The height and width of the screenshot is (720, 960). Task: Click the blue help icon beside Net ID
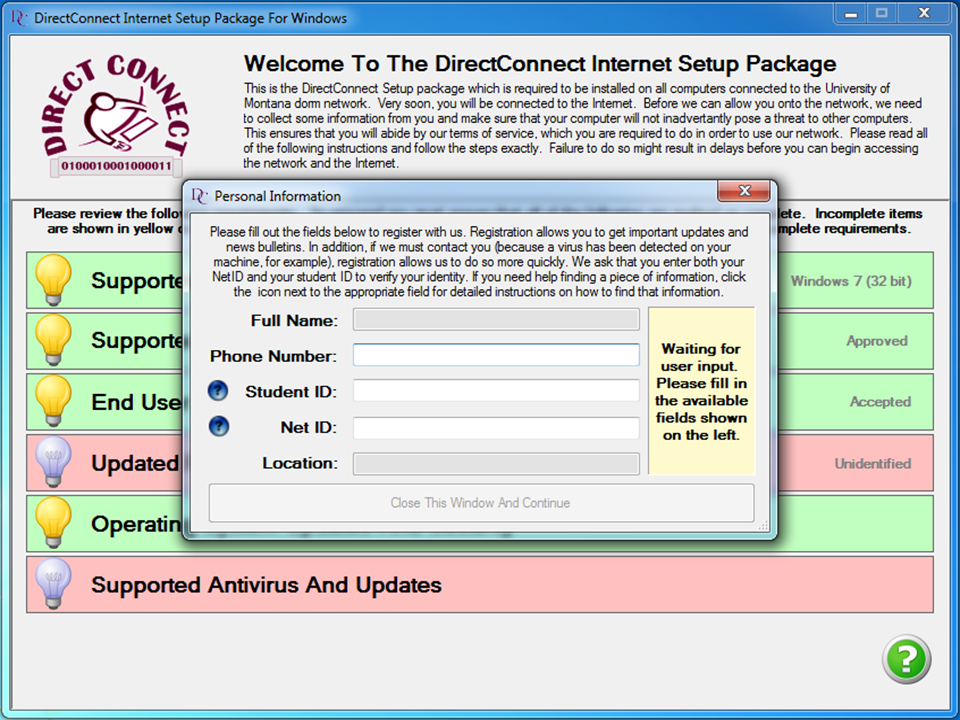tap(219, 426)
